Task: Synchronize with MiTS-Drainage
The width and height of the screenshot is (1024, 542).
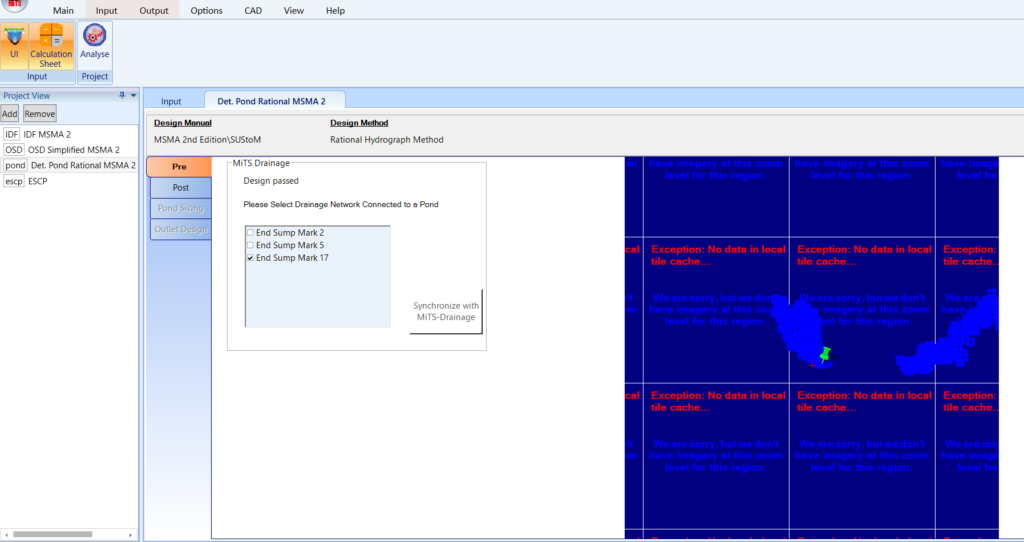Action: [446, 311]
